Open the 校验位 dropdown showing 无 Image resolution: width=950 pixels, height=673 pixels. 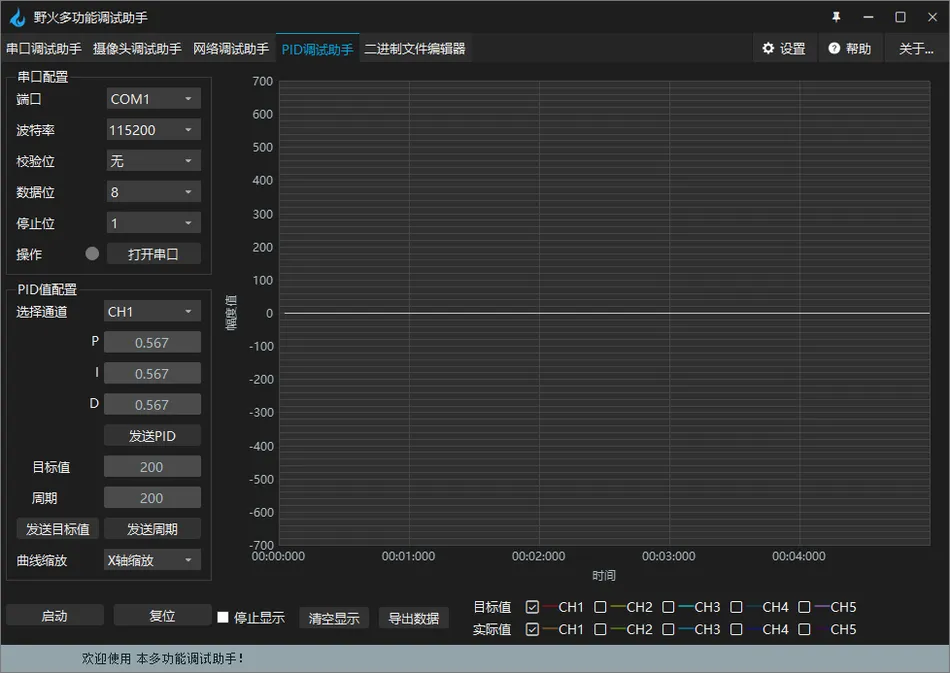153,161
